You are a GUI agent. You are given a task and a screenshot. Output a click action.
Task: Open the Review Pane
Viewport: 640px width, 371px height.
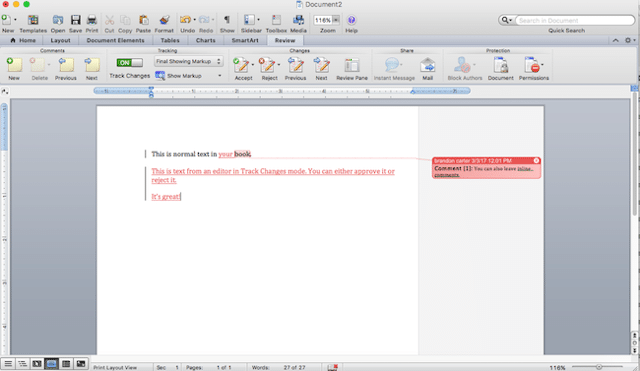351,65
